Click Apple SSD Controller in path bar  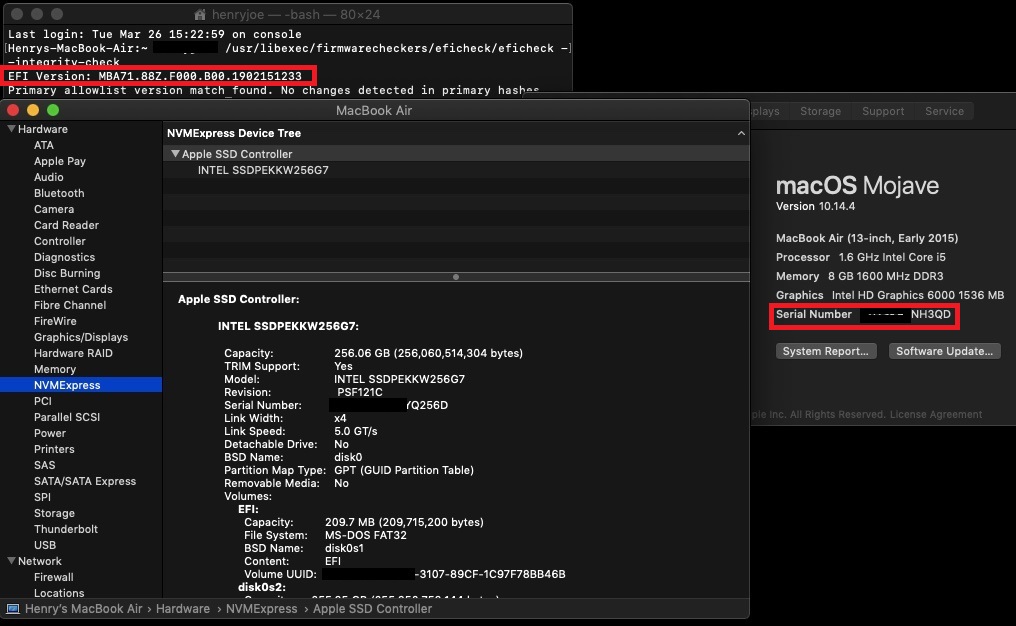tap(372, 609)
